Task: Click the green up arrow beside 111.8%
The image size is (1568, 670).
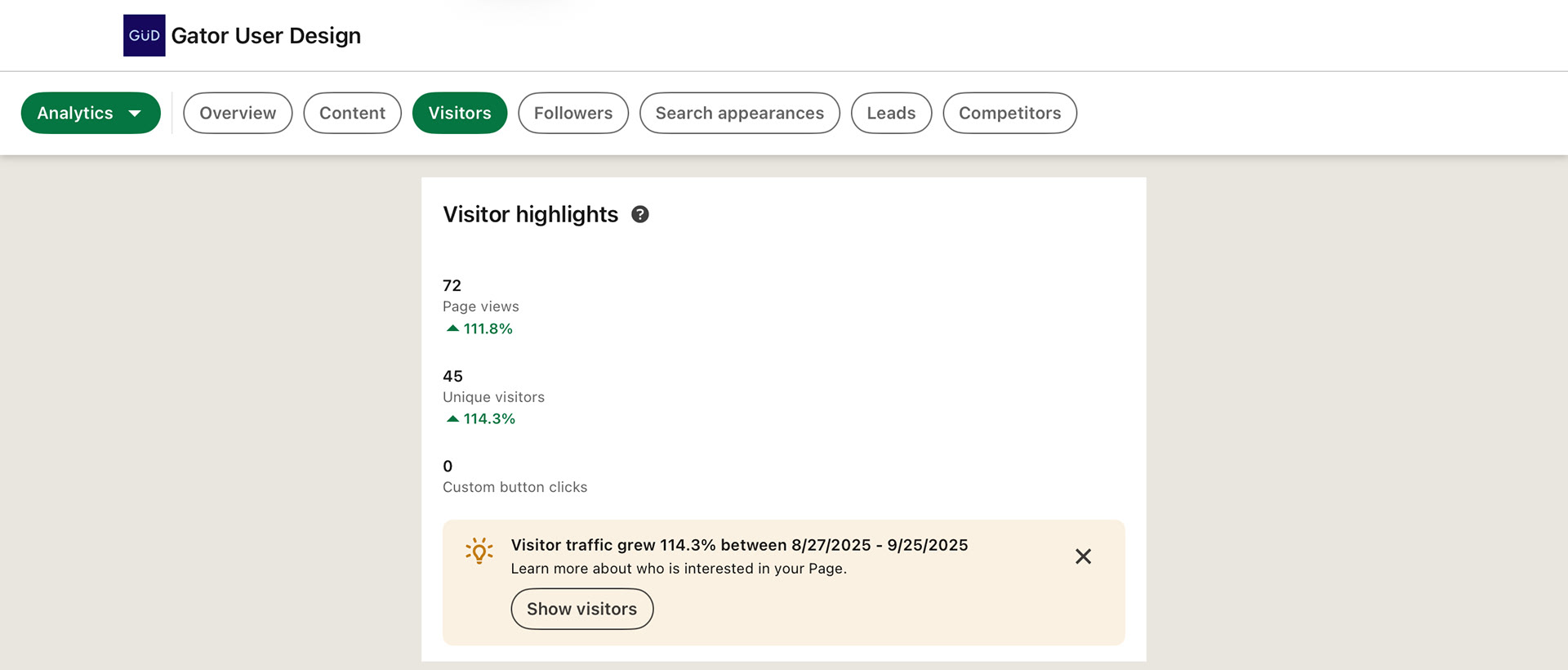Action: 452,328
